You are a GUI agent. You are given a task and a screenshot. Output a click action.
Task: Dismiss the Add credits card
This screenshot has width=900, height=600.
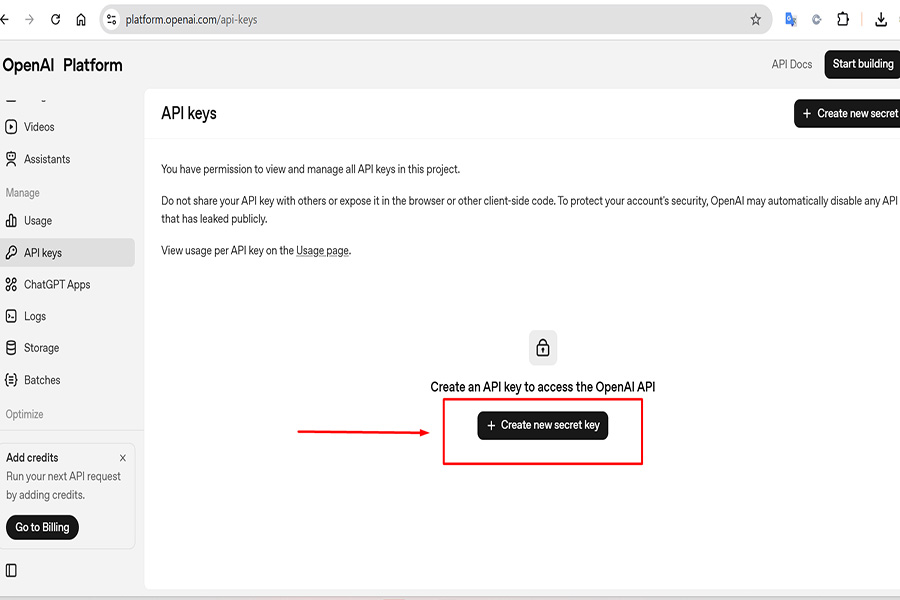tap(123, 458)
